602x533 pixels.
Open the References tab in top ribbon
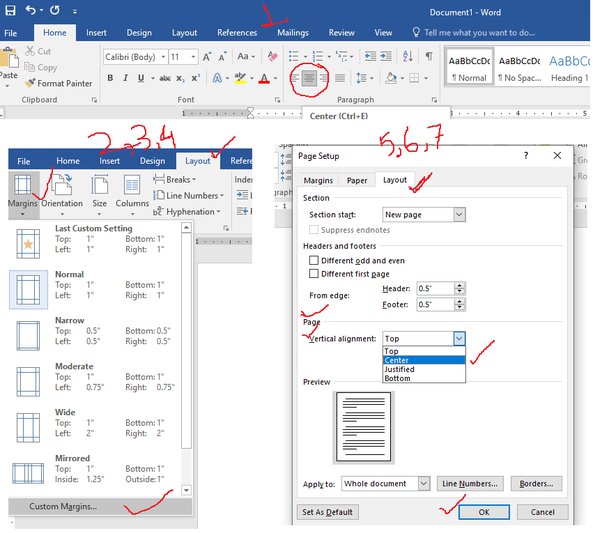point(237,33)
